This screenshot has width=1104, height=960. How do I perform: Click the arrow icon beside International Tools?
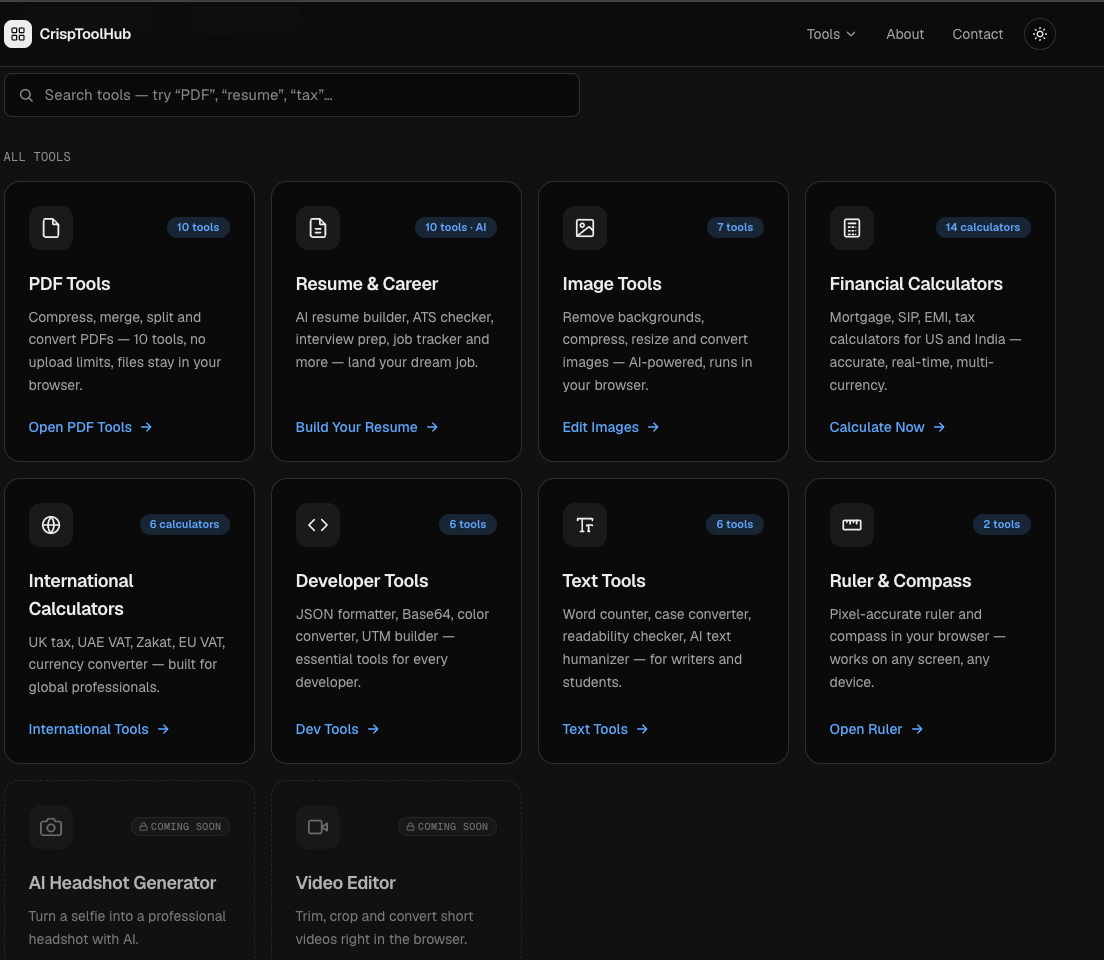click(x=163, y=729)
